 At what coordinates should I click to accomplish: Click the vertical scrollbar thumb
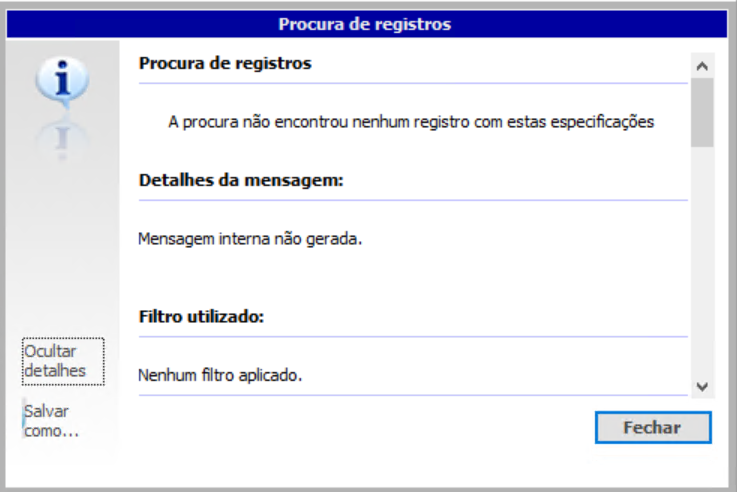(x=702, y=112)
